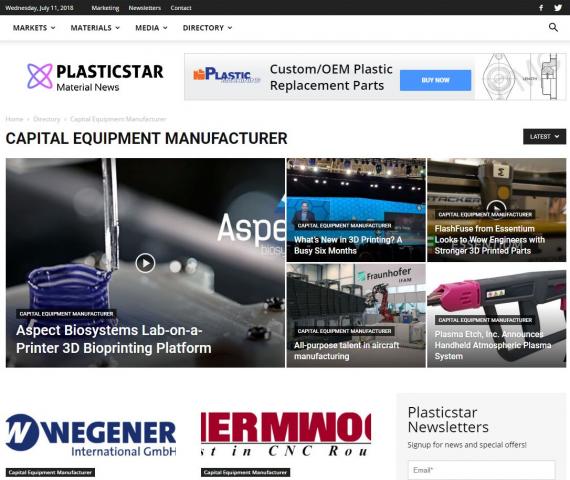Expand the Markets menu
The image size is (570, 480).
point(34,28)
